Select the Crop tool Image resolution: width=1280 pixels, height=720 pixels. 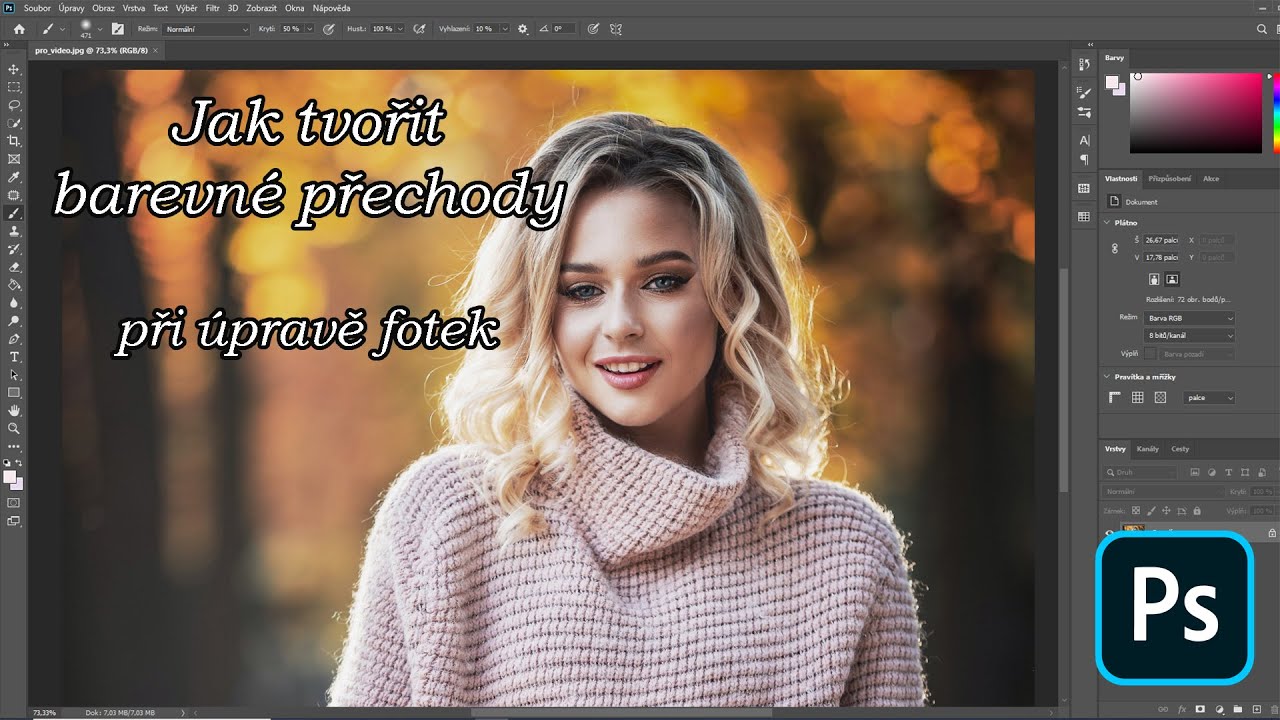pos(14,141)
